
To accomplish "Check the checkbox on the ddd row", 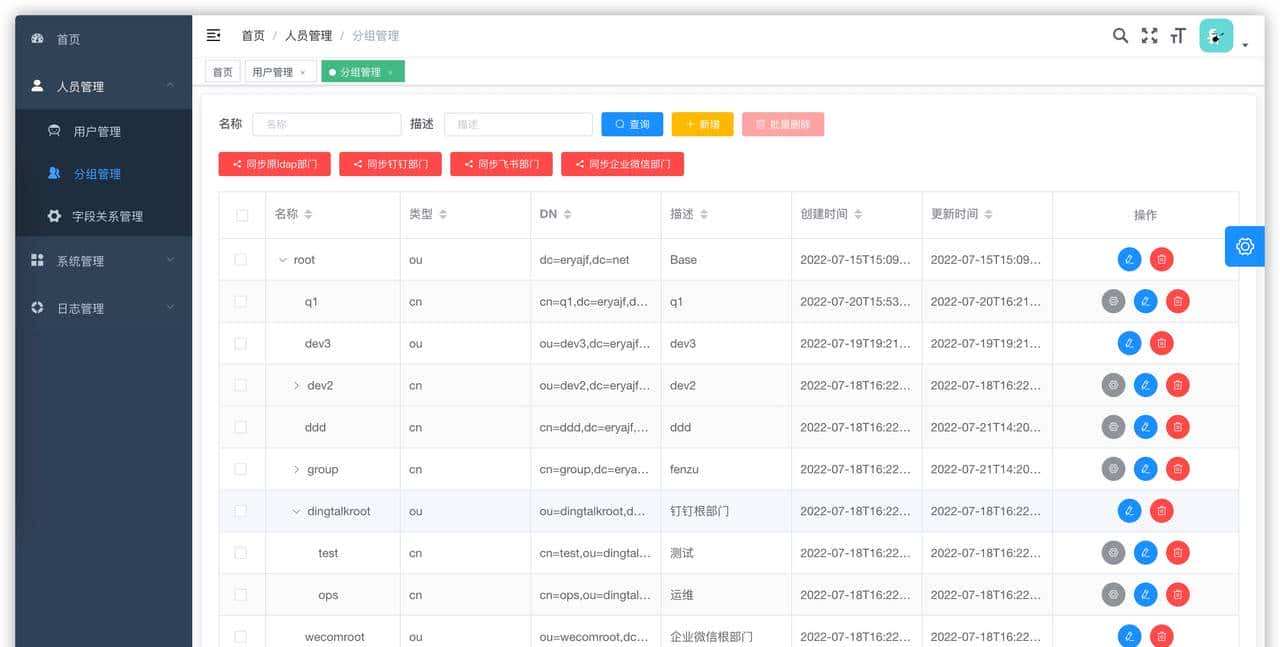I will [x=240, y=426].
